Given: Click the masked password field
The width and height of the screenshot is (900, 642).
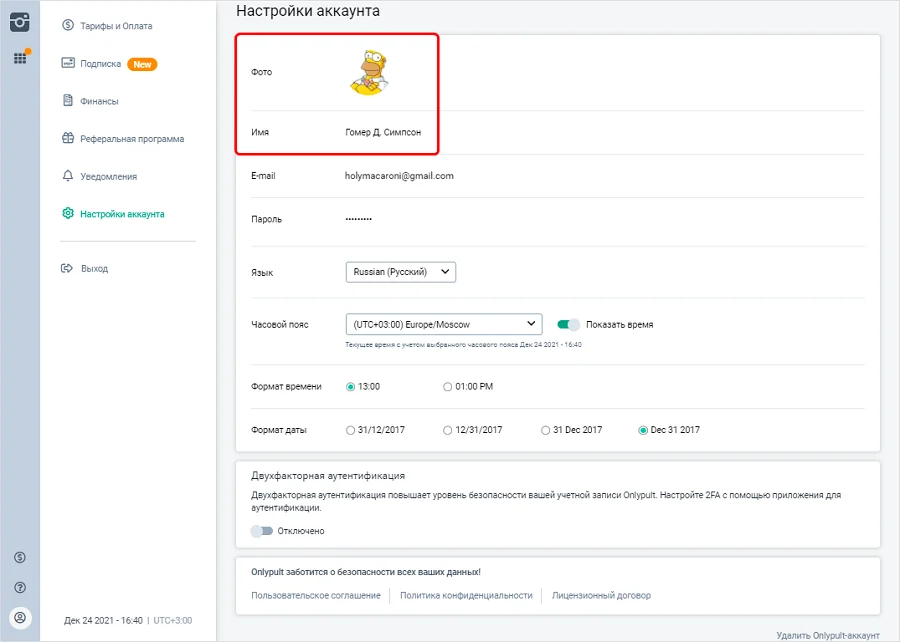Looking at the screenshot, I should (358, 219).
